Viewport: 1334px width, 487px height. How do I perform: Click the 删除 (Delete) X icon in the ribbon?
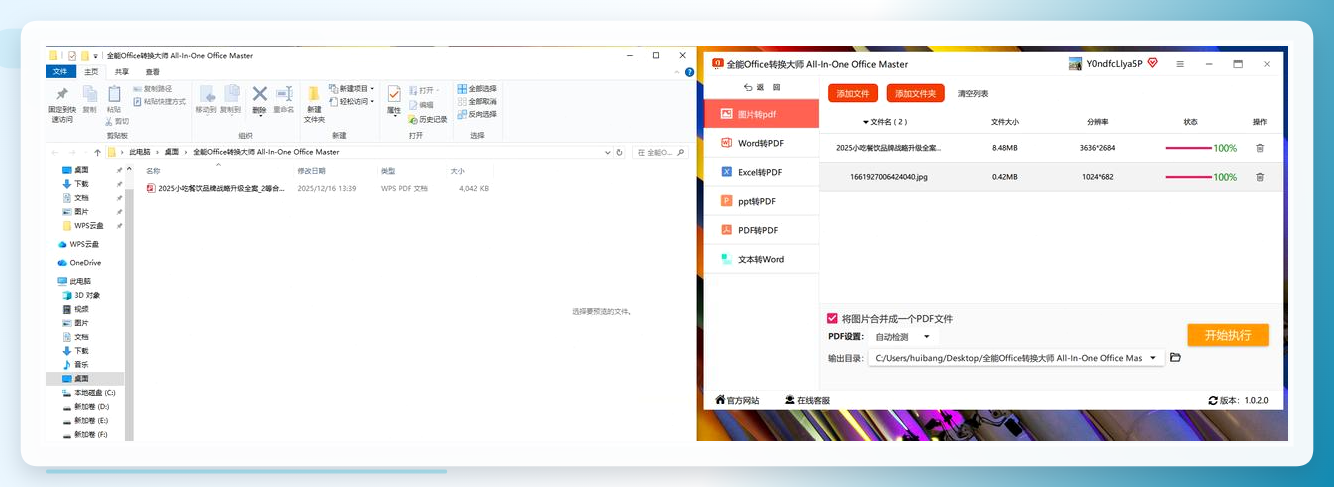(x=259, y=94)
